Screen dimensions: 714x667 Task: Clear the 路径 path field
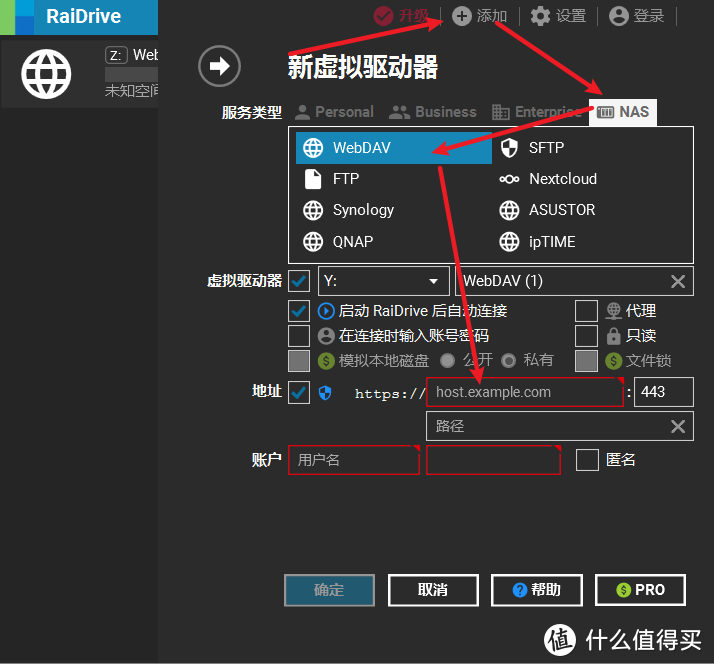tap(678, 427)
